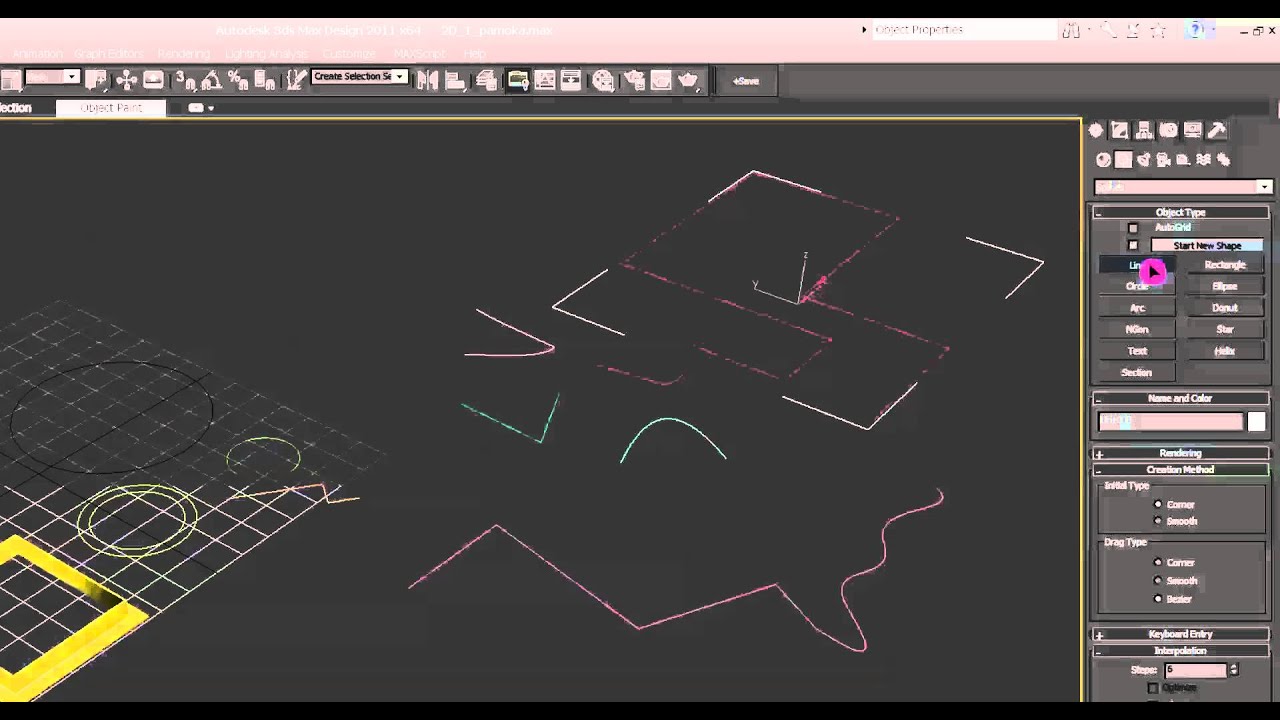Open the Create command panel tab
1280x720 pixels.
click(x=1096, y=130)
